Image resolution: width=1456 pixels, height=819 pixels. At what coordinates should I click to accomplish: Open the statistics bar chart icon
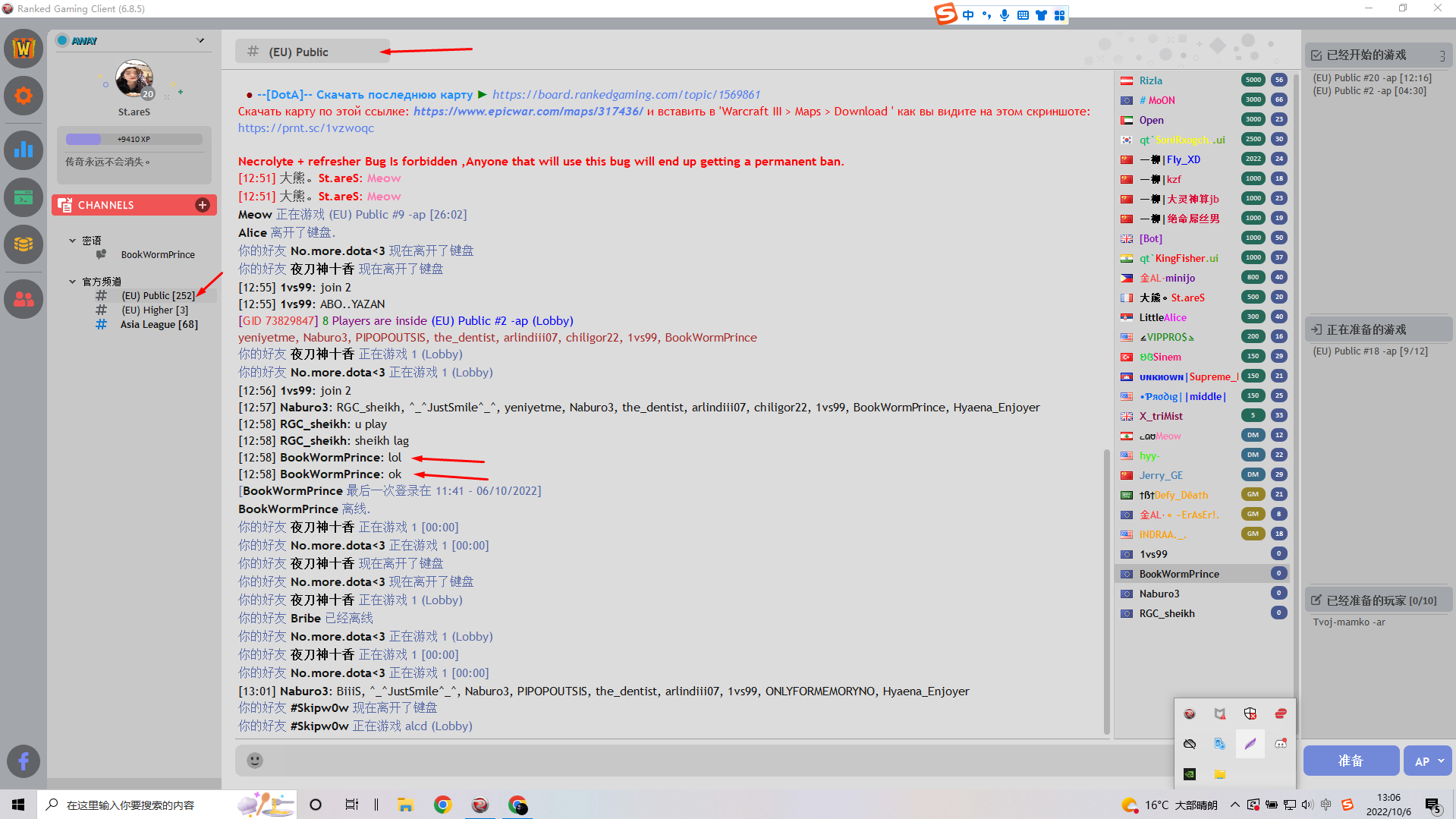click(24, 150)
